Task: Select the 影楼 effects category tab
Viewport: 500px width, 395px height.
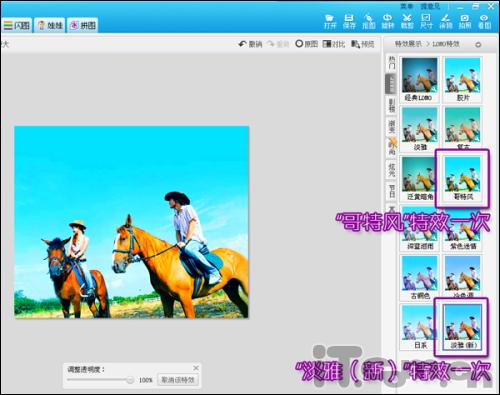Action: pyautogui.click(x=392, y=105)
